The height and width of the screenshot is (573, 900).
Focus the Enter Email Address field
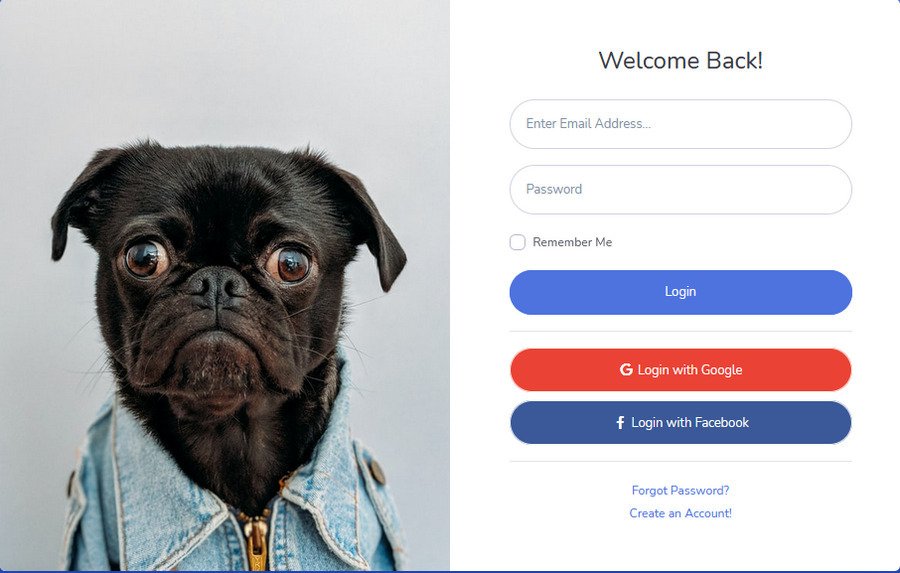click(680, 124)
